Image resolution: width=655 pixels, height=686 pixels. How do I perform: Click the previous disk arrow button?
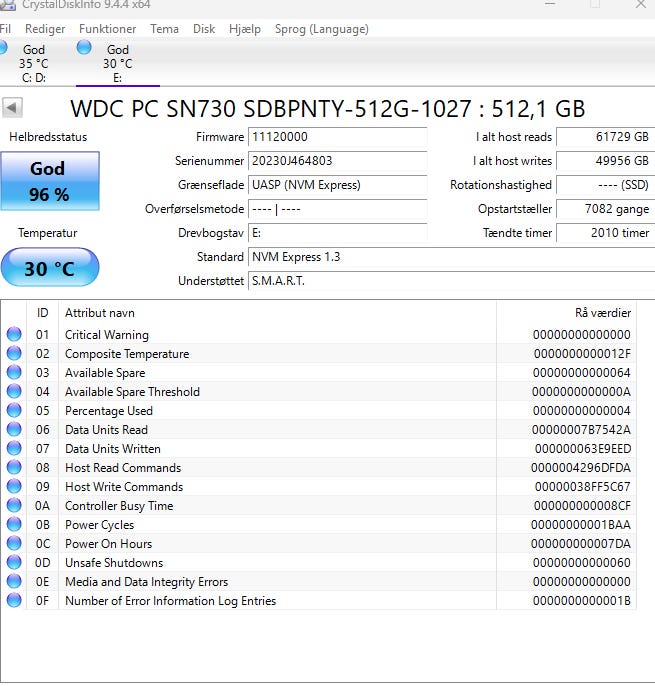coord(12,107)
